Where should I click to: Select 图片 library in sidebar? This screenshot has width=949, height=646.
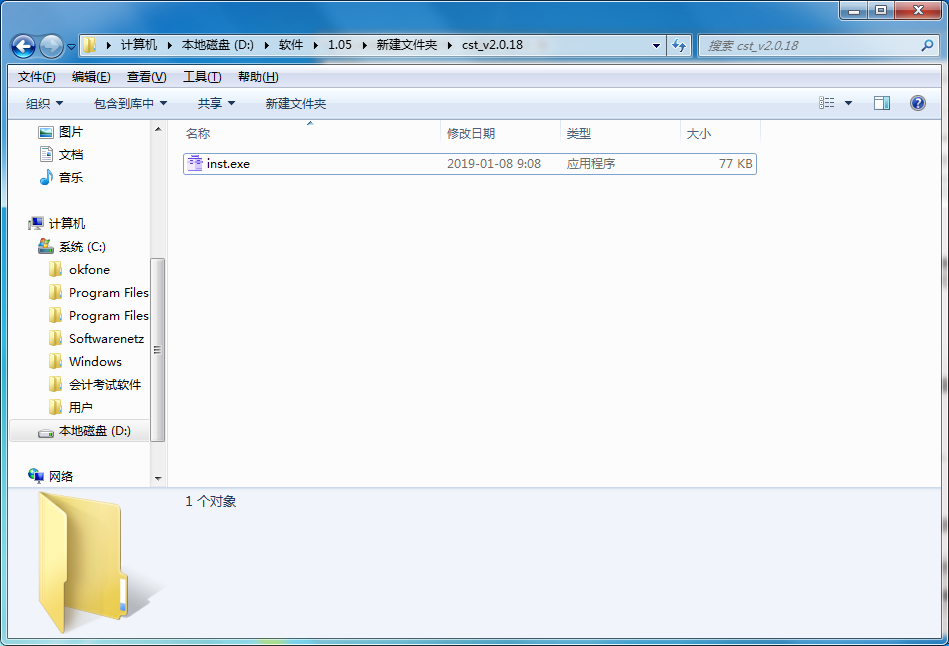(x=71, y=132)
